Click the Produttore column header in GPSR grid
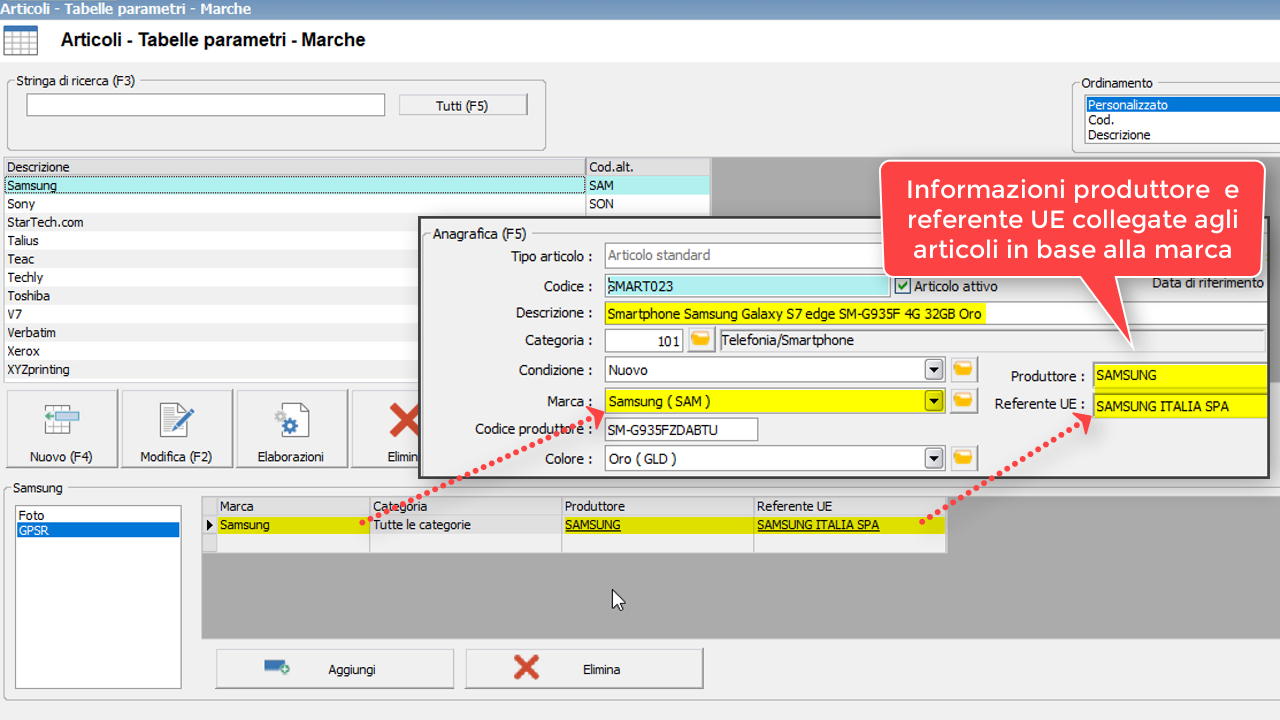Image resolution: width=1280 pixels, height=720 pixels. pyautogui.click(x=658, y=506)
